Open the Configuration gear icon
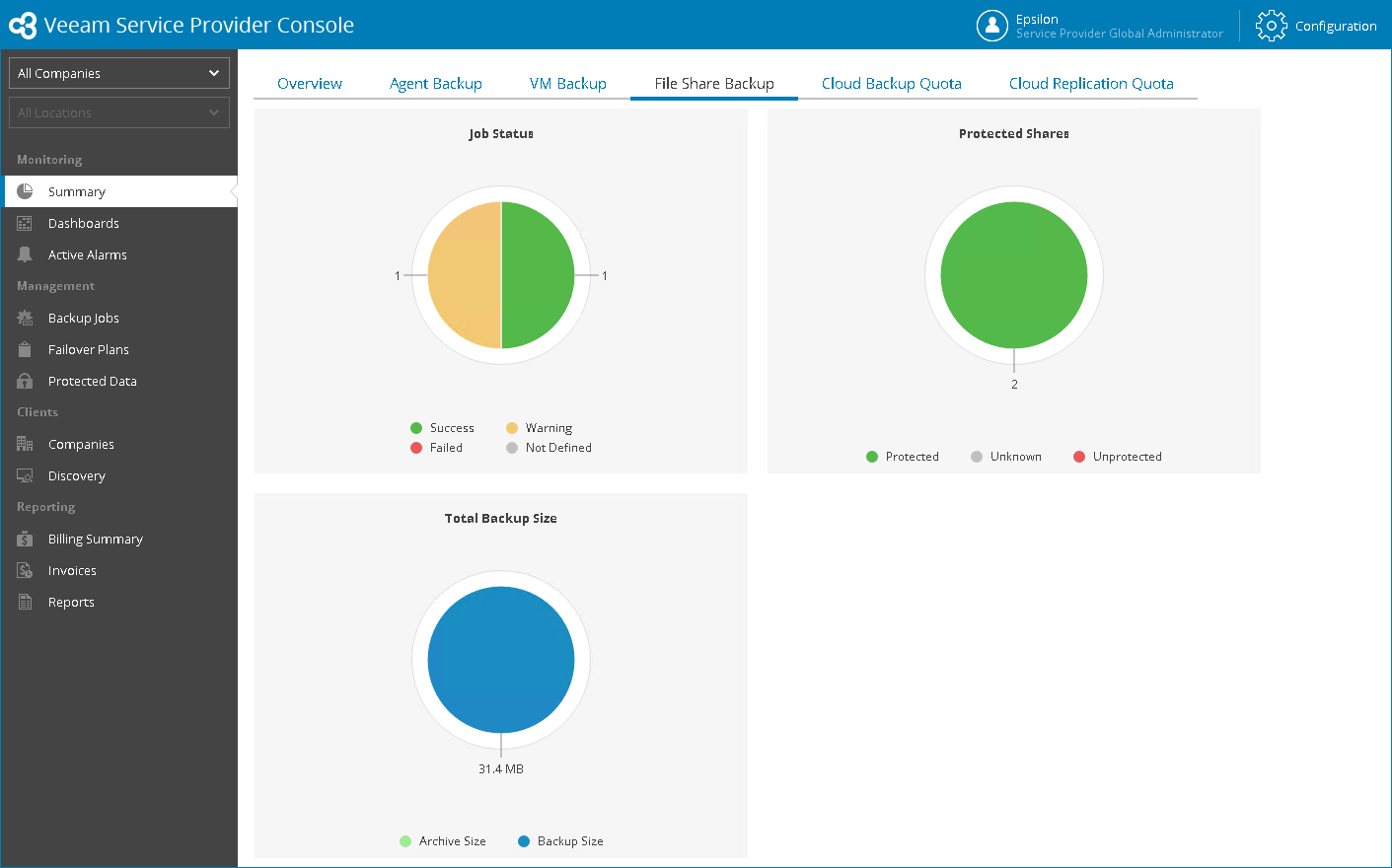 pyautogui.click(x=1271, y=26)
